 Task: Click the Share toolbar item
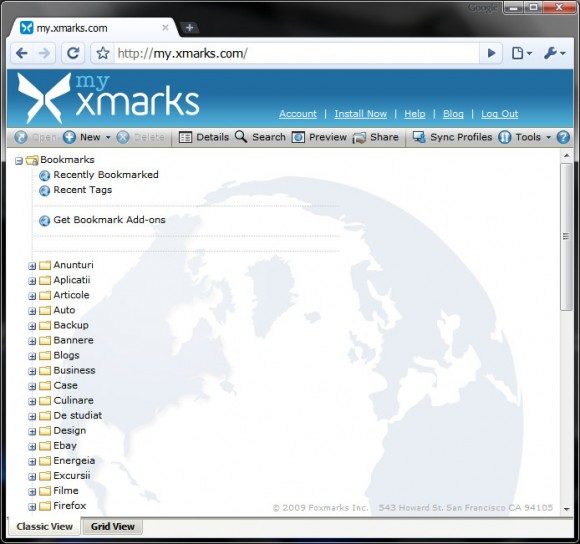tap(375, 137)
